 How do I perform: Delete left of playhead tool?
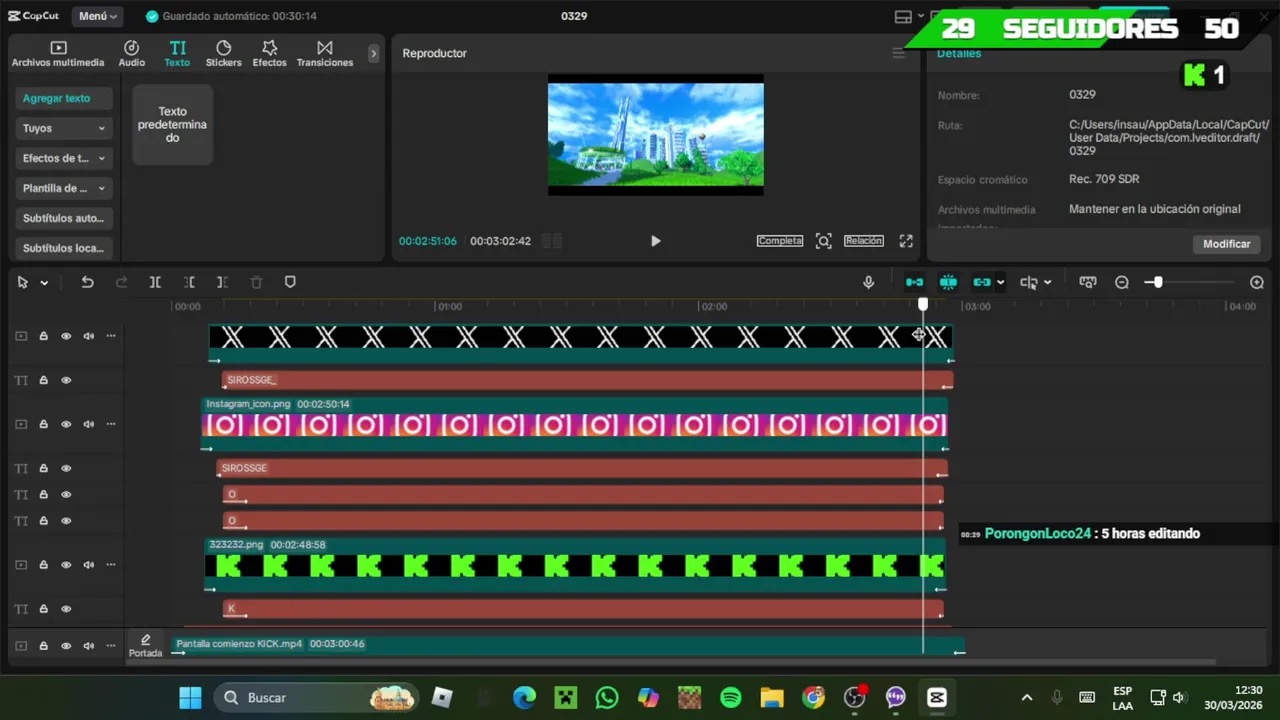pyautogui.click(x=189, y=282)
